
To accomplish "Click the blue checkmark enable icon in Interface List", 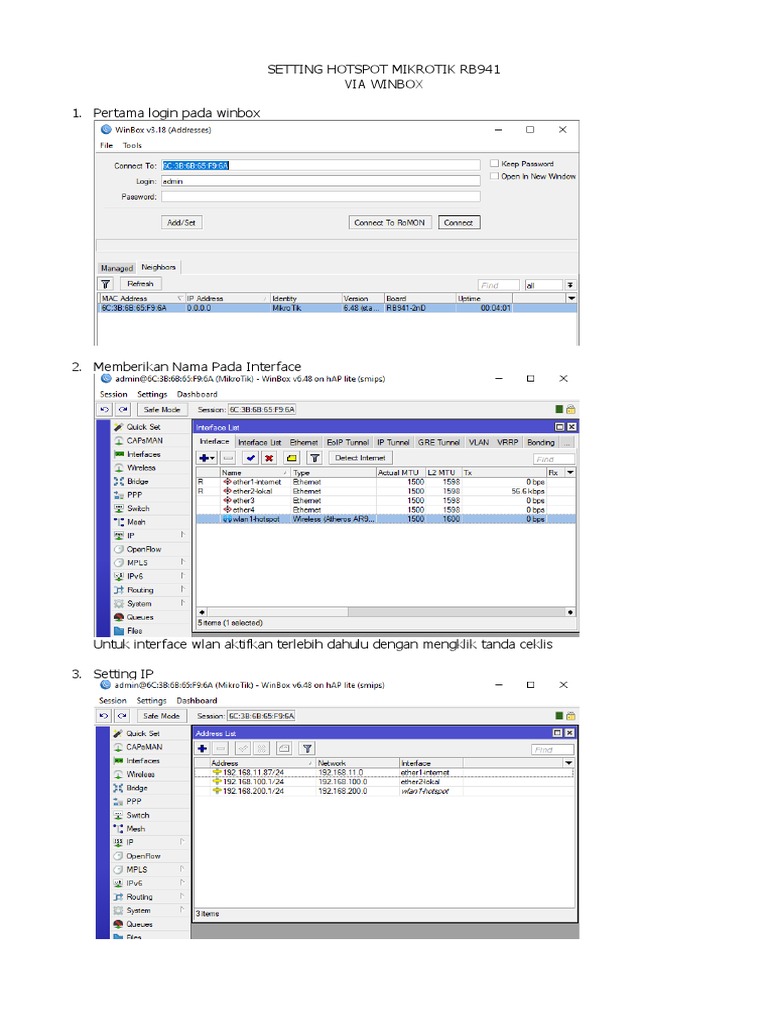I will click(251, 458).
